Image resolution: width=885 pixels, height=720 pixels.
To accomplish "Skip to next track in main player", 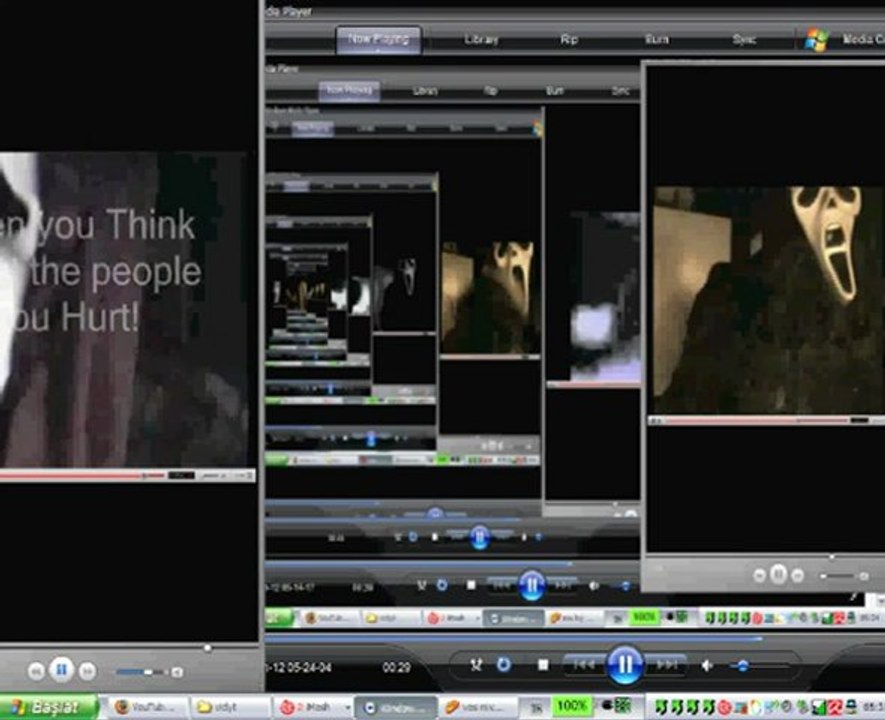I will 666,665.
